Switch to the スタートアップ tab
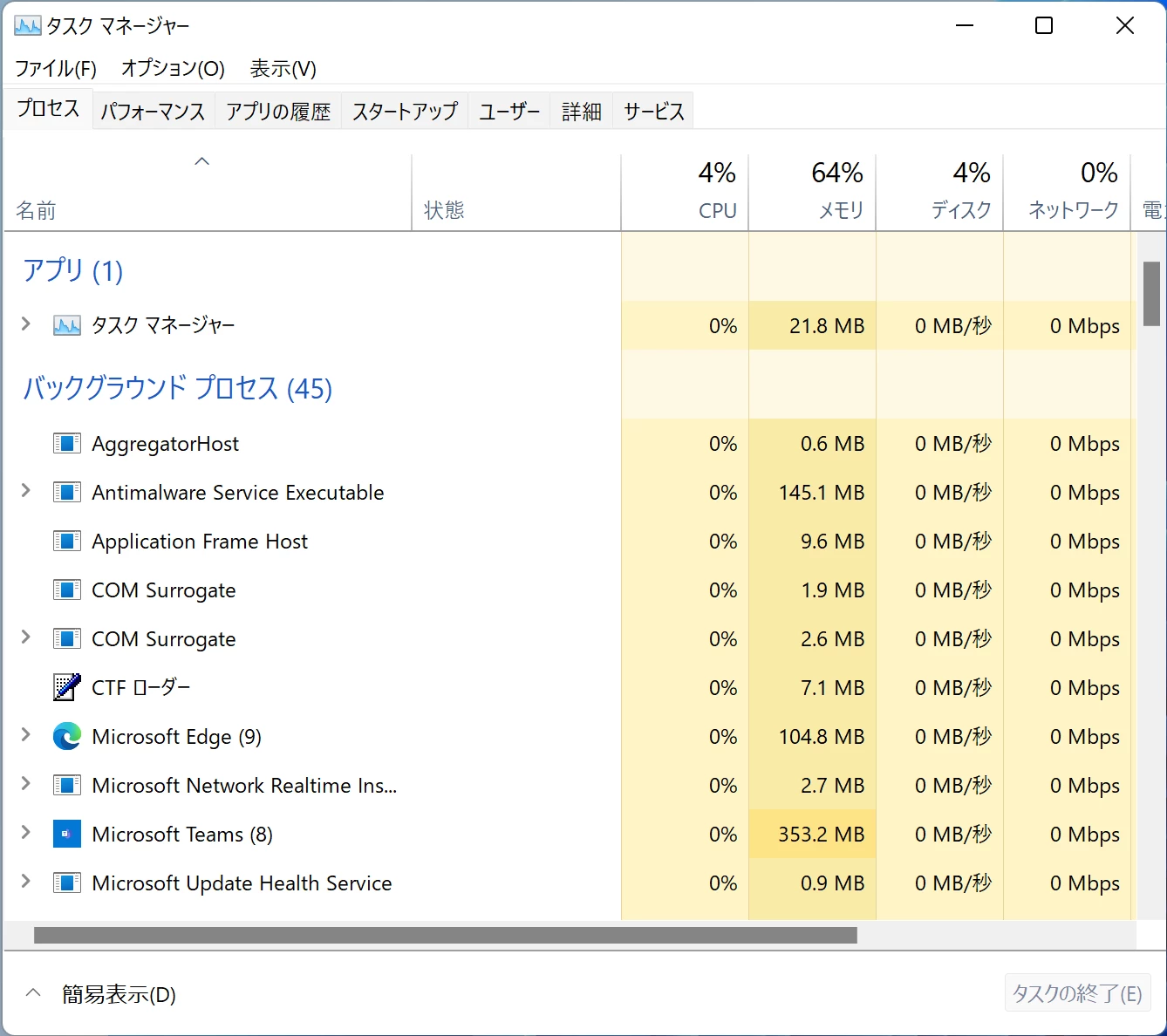The width and height of the screenshot is (1167, 1036). point(405,112)
